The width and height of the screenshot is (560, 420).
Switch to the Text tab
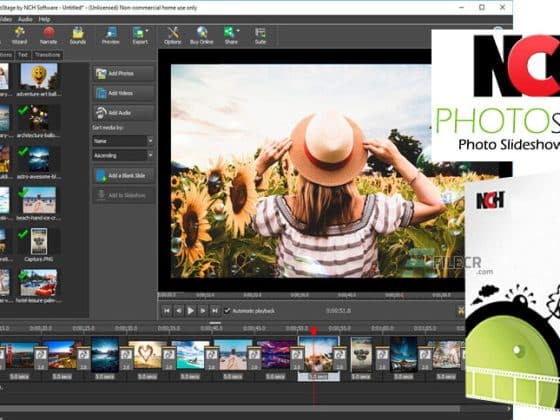[23, 55]
